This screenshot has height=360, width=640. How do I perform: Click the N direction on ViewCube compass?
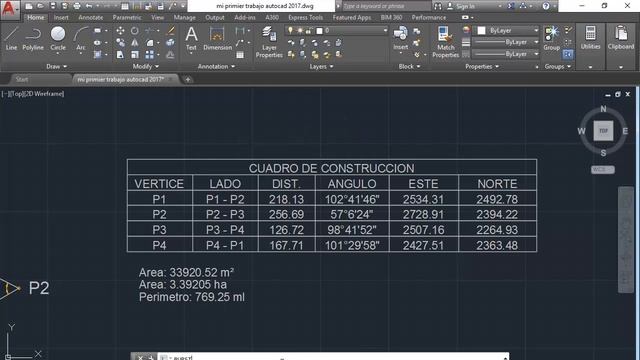pyautogui.click(x=603, y=109)
